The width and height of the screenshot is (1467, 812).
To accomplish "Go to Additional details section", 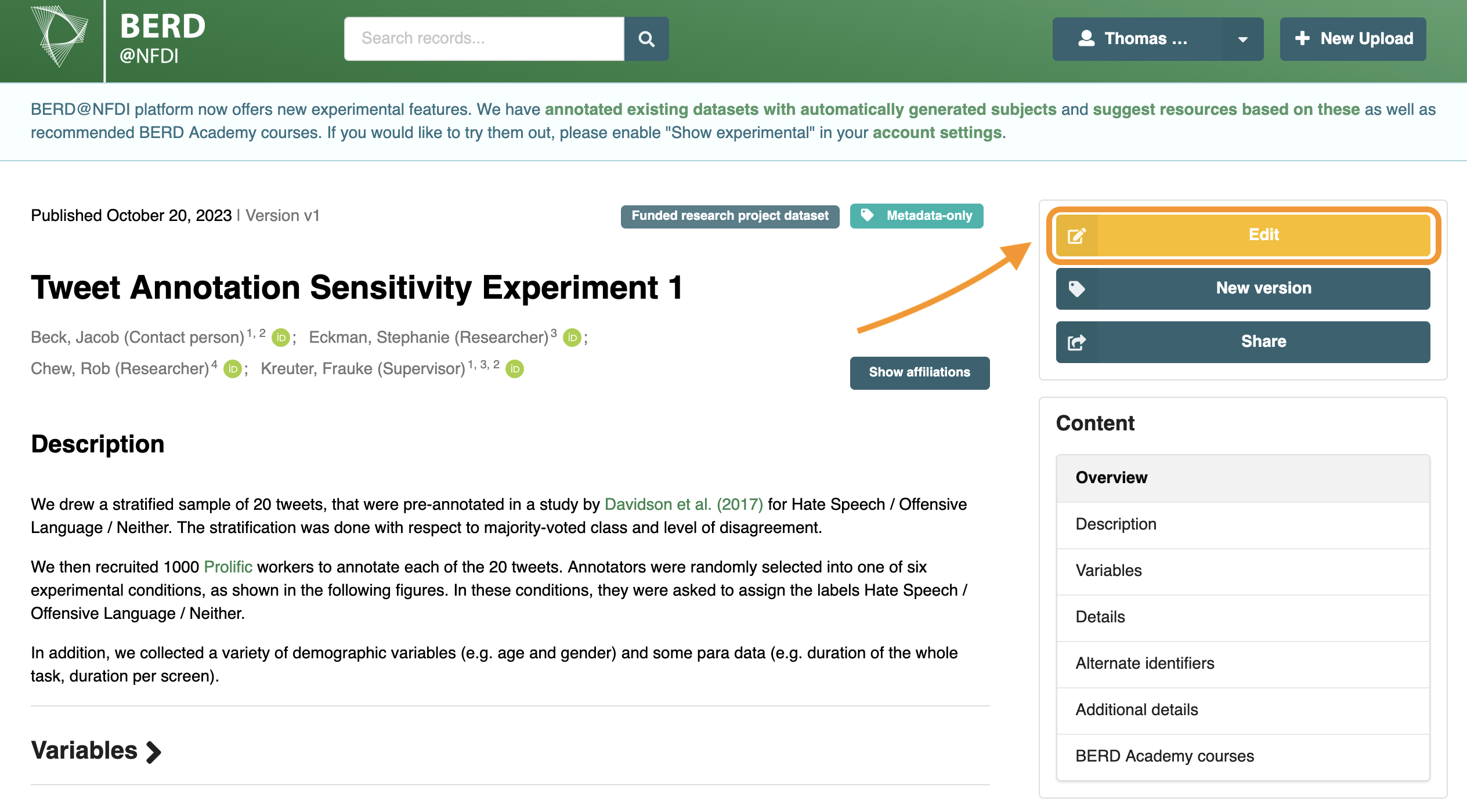I will tap(1243, 710).
